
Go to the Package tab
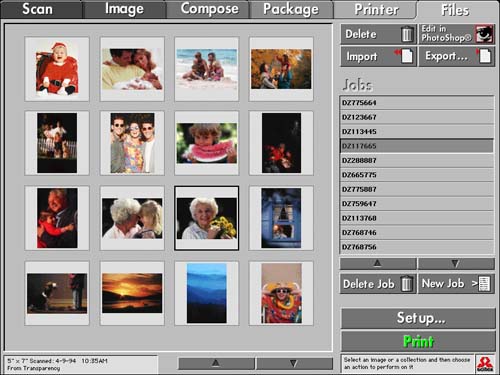[x=291, y=9]
